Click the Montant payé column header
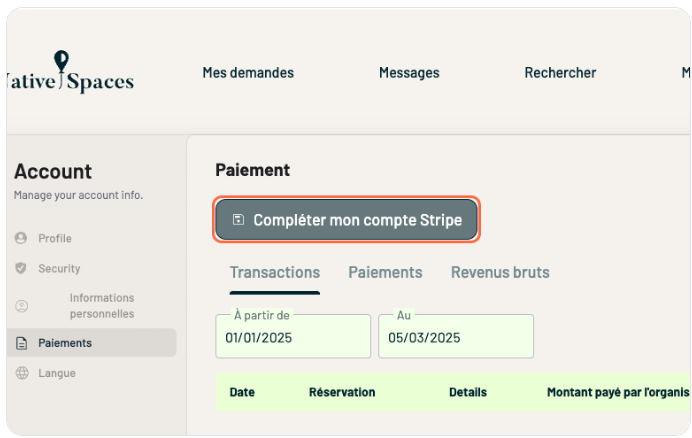The image size is (692, 438). click(x=617, y=393)
